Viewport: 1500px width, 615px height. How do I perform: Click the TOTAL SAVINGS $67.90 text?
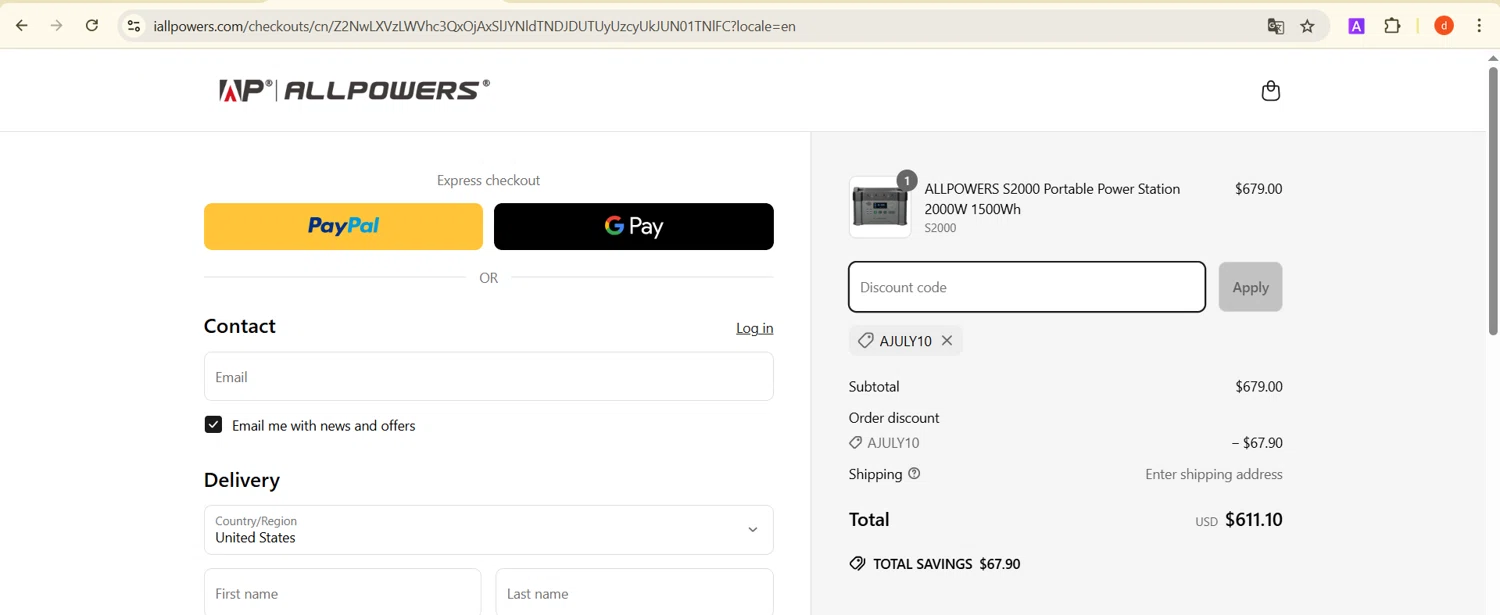coord(946,564)
